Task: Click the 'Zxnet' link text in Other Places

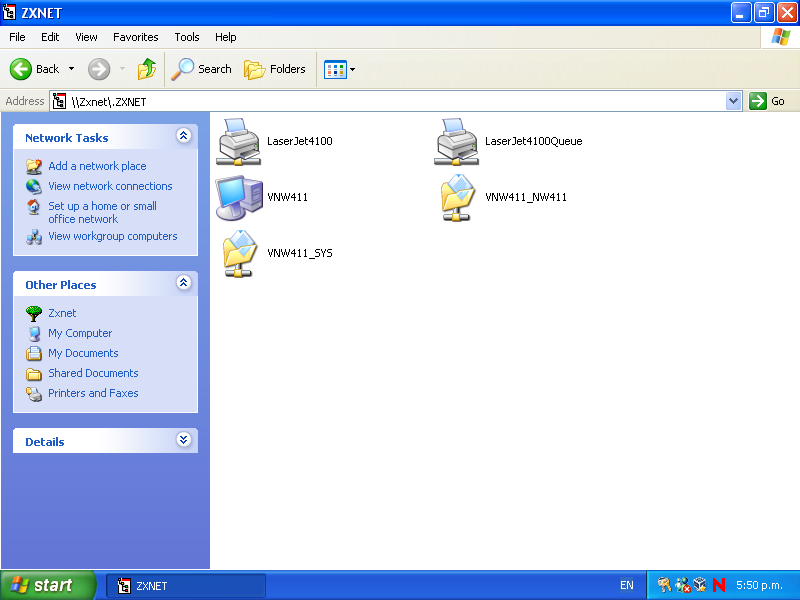Action: pyautogui.click(x=62, y=313)
